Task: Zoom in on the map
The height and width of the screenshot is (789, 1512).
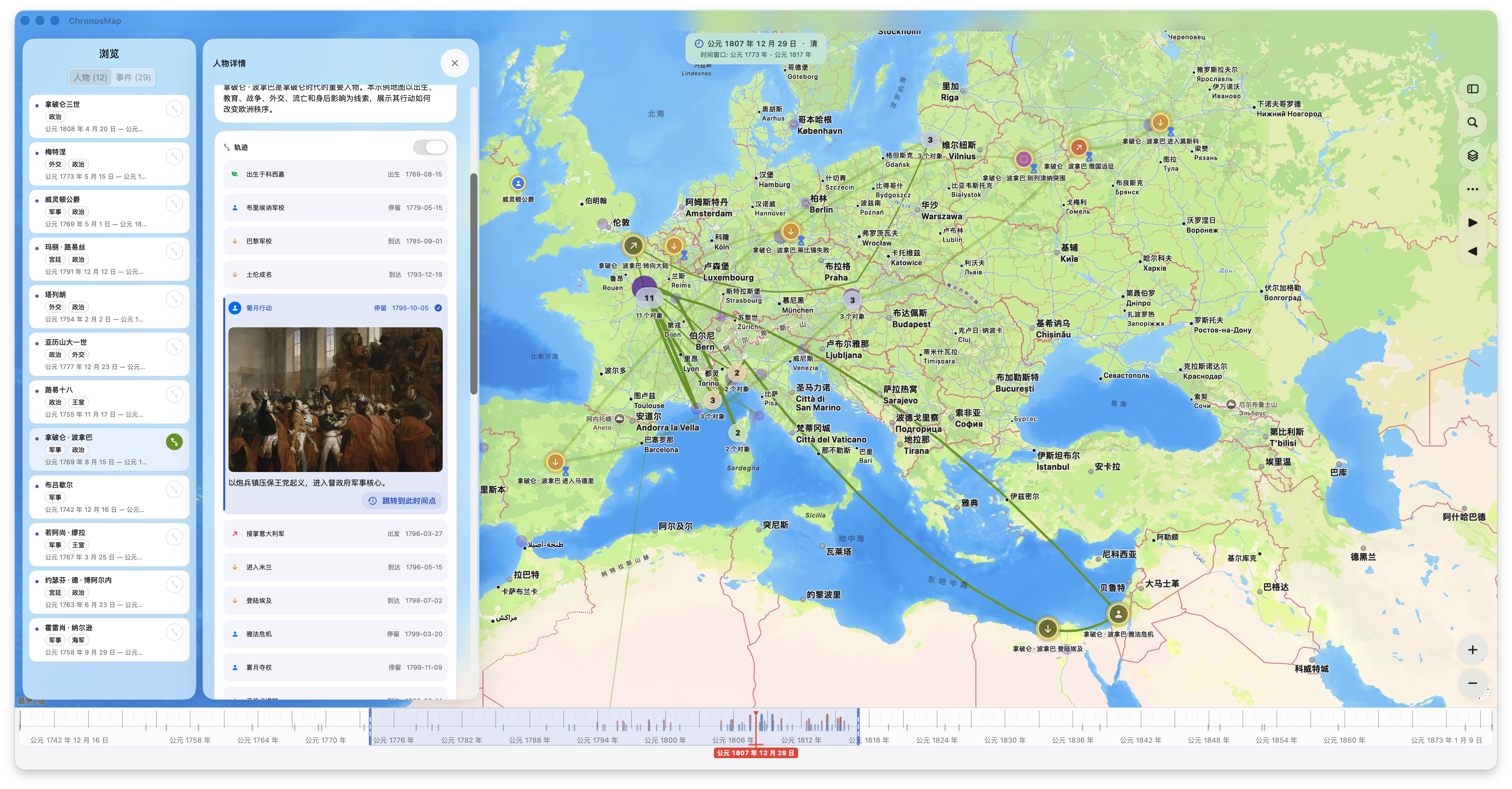Action: (1472, 649)
